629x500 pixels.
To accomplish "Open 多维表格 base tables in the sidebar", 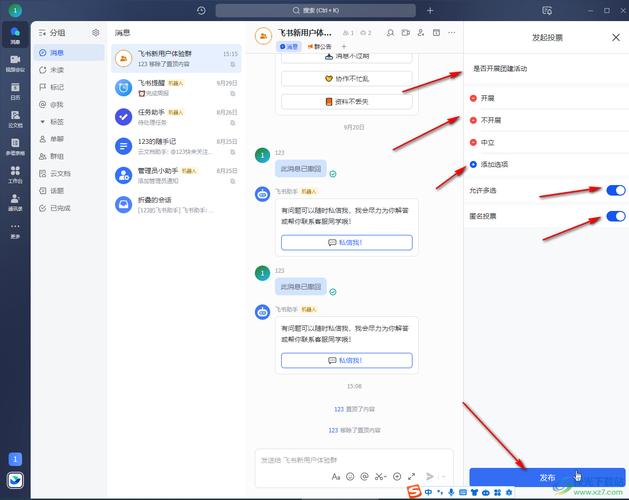I will [15, 146].
